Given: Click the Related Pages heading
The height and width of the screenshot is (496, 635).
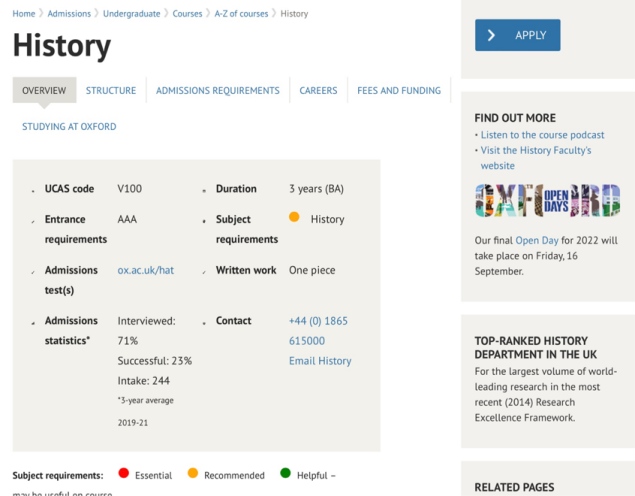Looking at the screenshot, I should pos(514,487).
